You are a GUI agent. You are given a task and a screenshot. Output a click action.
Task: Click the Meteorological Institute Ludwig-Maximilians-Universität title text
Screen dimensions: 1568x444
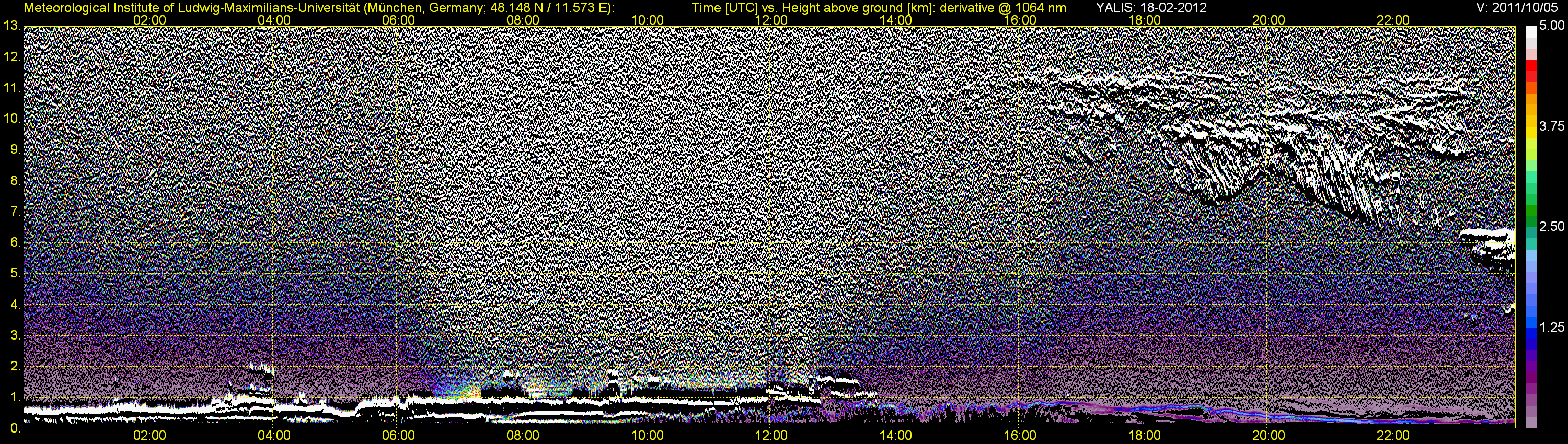[318, 8]
